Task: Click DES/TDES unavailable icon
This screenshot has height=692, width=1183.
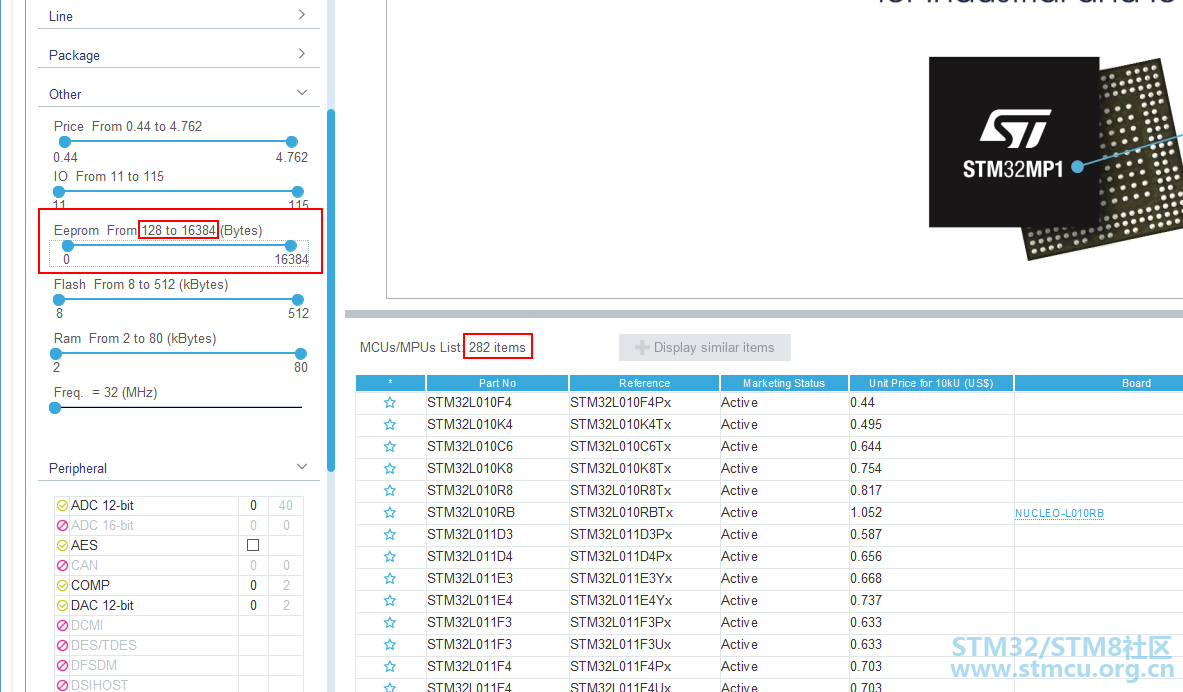Action: (62, 645)
